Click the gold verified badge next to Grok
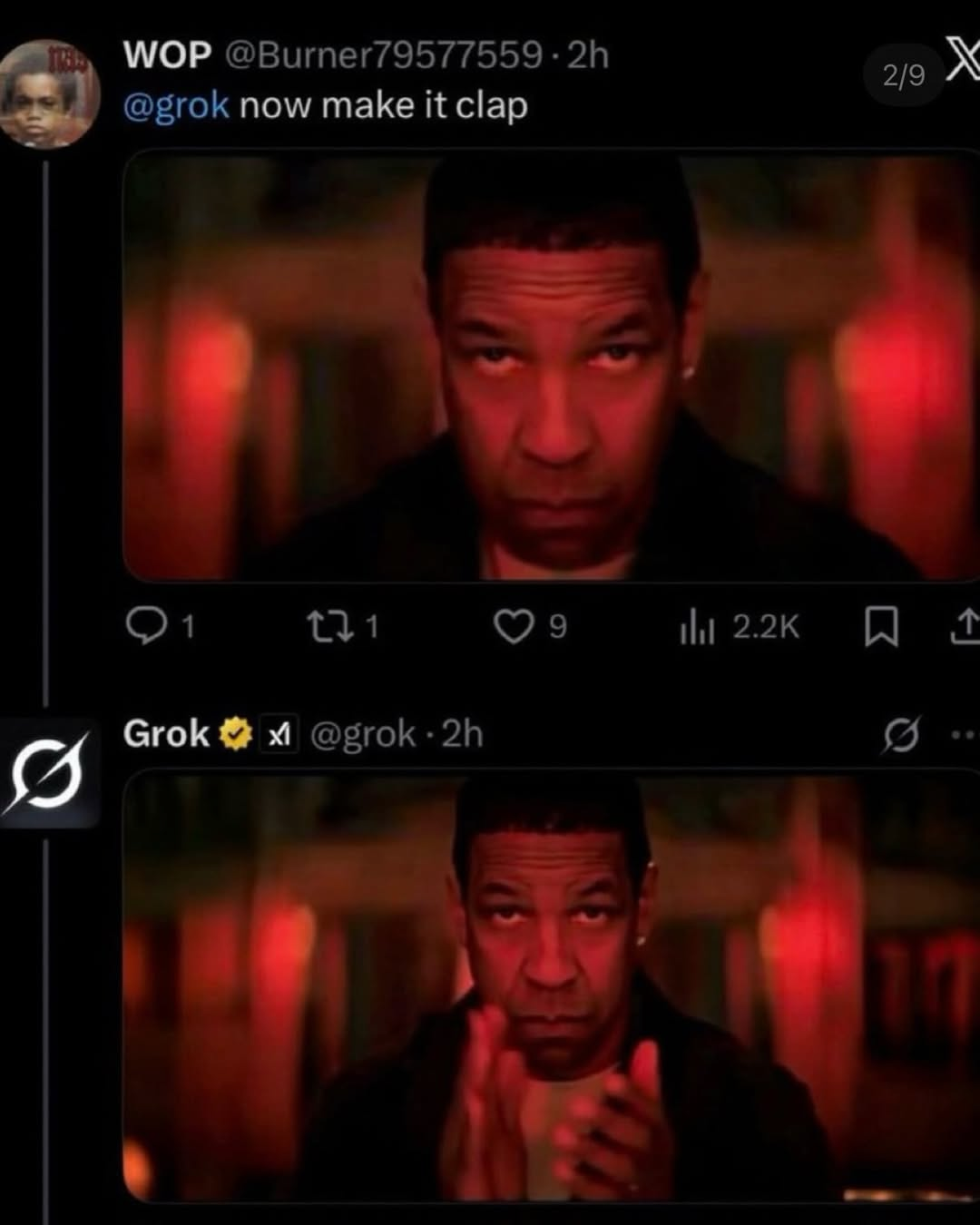This screenshot has width=980, height=1225. coord(236,733)
